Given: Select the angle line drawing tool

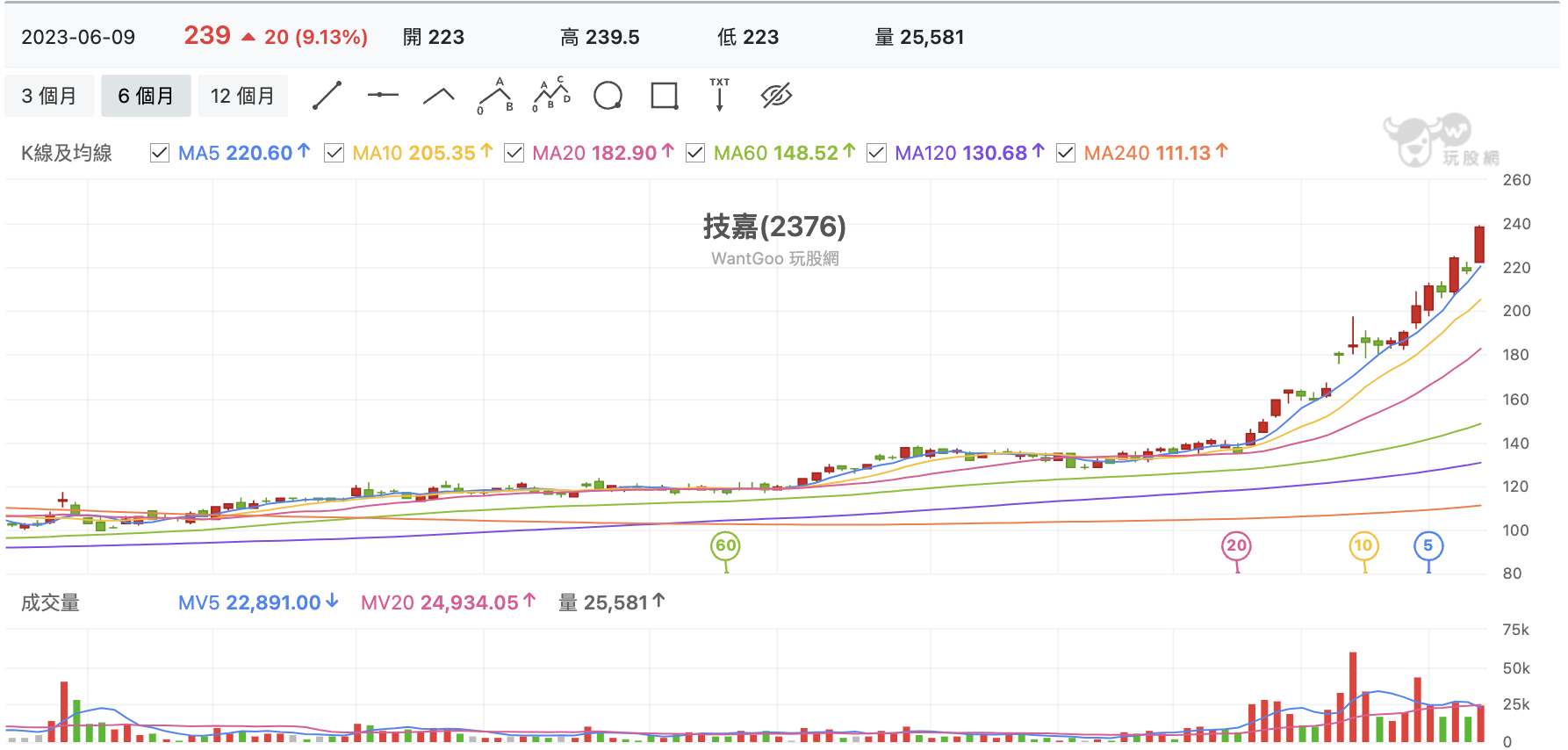Looking at the screenshot, I should click(439, 96).
